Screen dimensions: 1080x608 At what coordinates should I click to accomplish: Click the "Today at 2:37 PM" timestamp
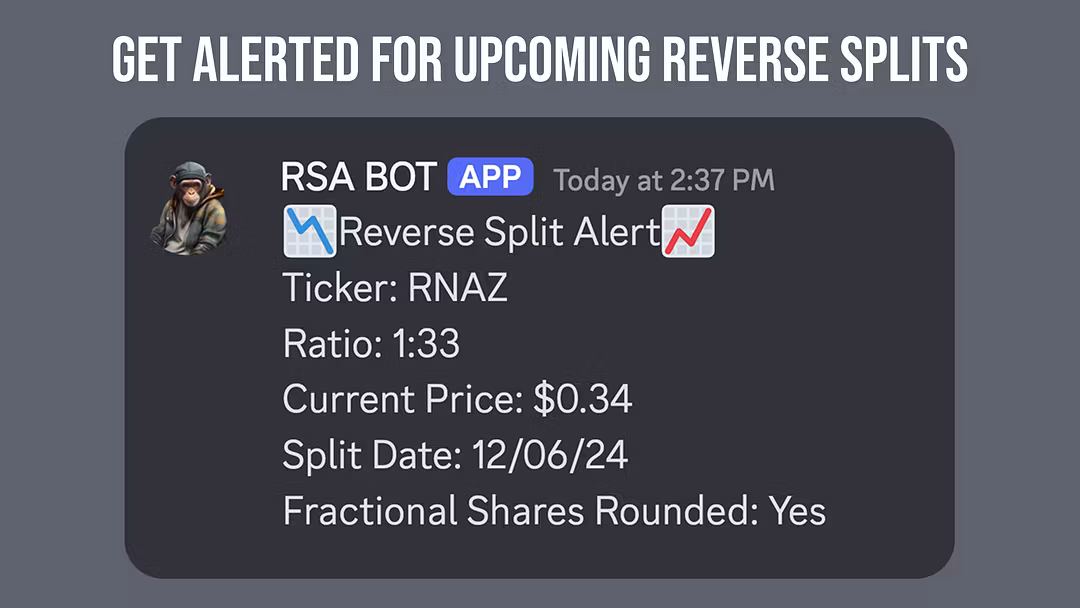pyautogui.click(x=664, y=180)
